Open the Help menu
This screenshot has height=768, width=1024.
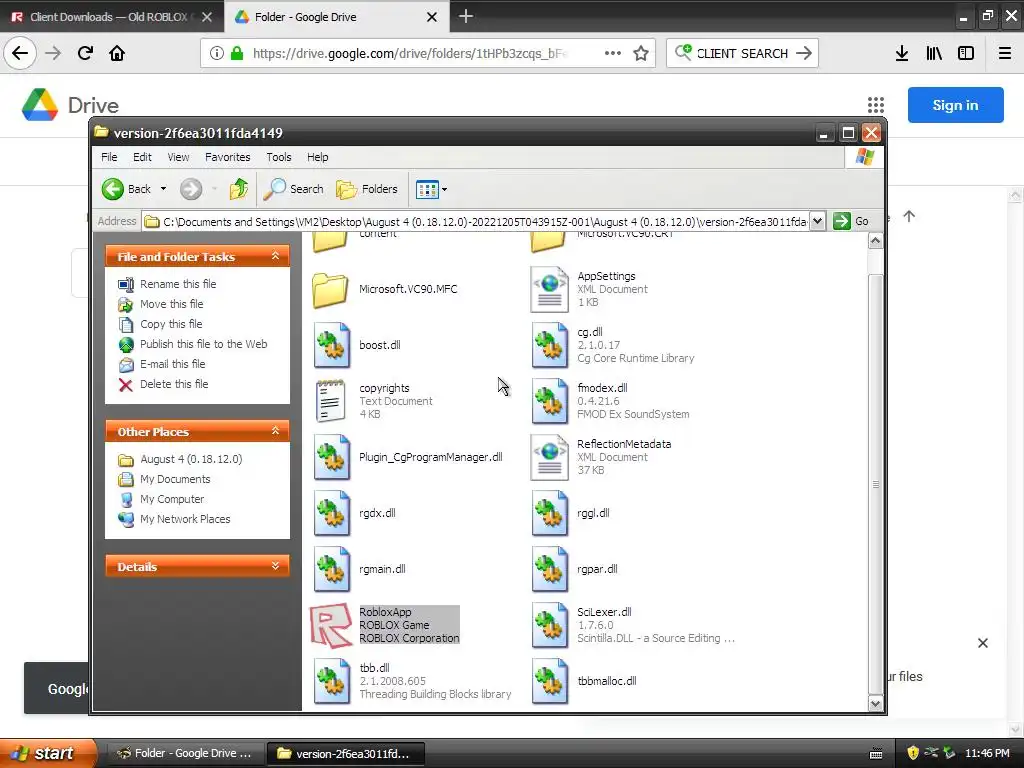(x=317, y=157)
